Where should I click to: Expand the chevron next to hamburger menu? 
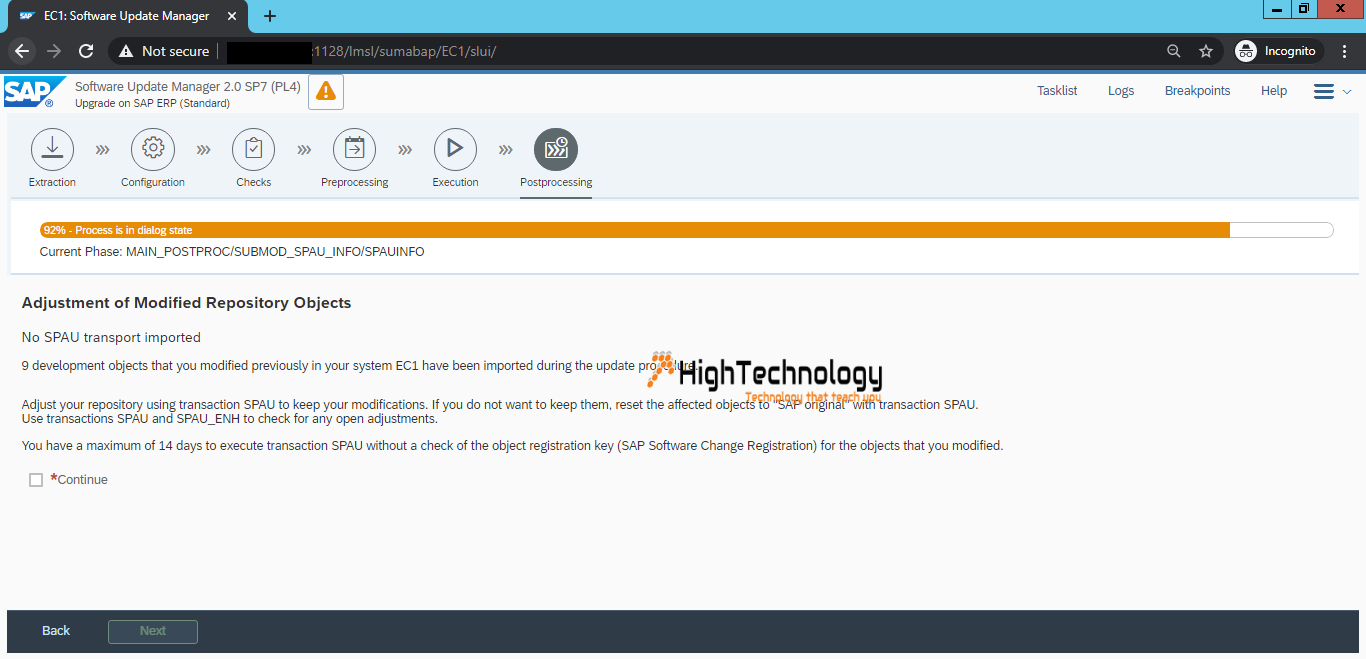(1347, 91)
